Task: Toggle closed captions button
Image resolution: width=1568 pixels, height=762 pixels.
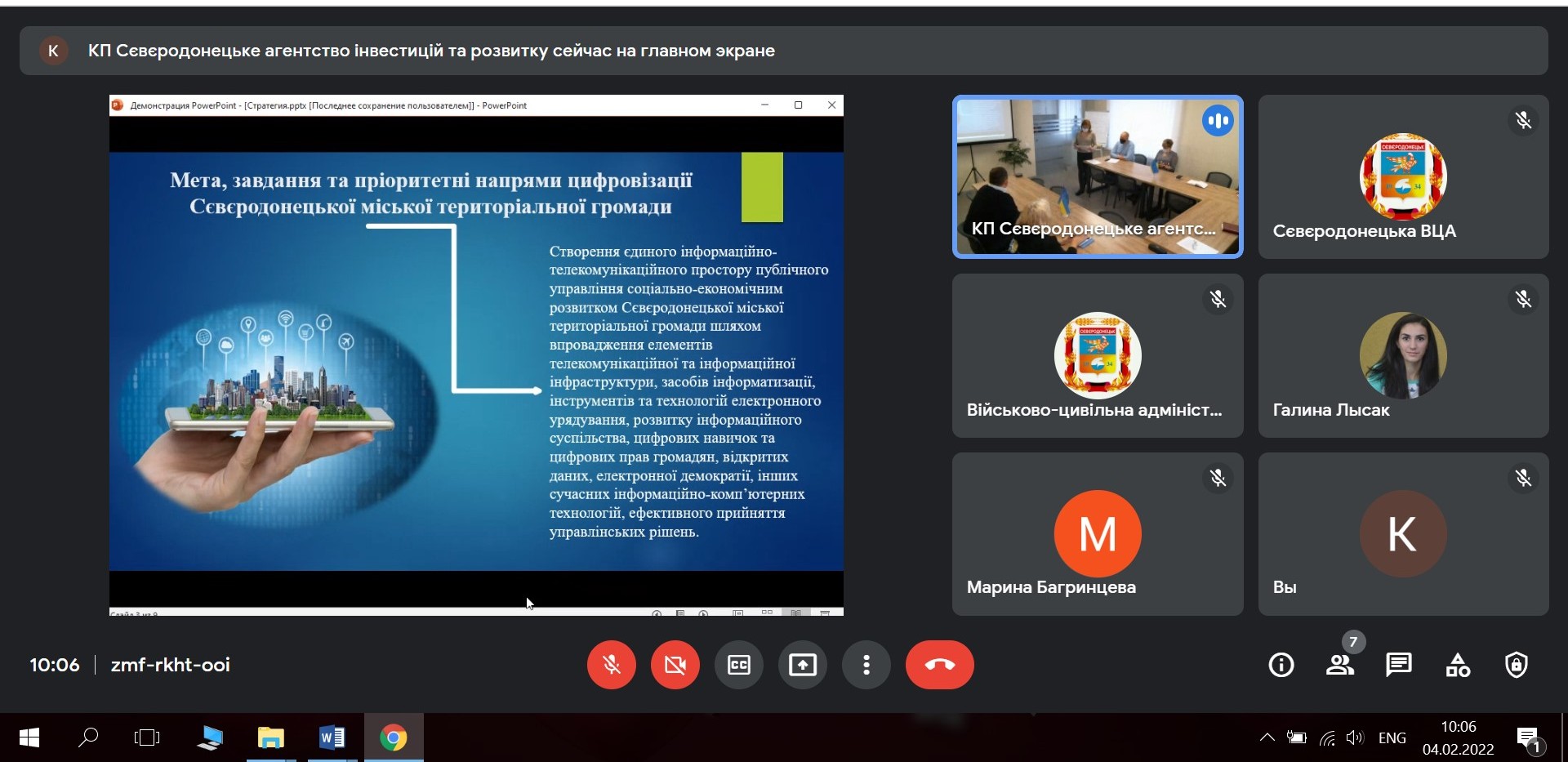Action: coord(738,665)
